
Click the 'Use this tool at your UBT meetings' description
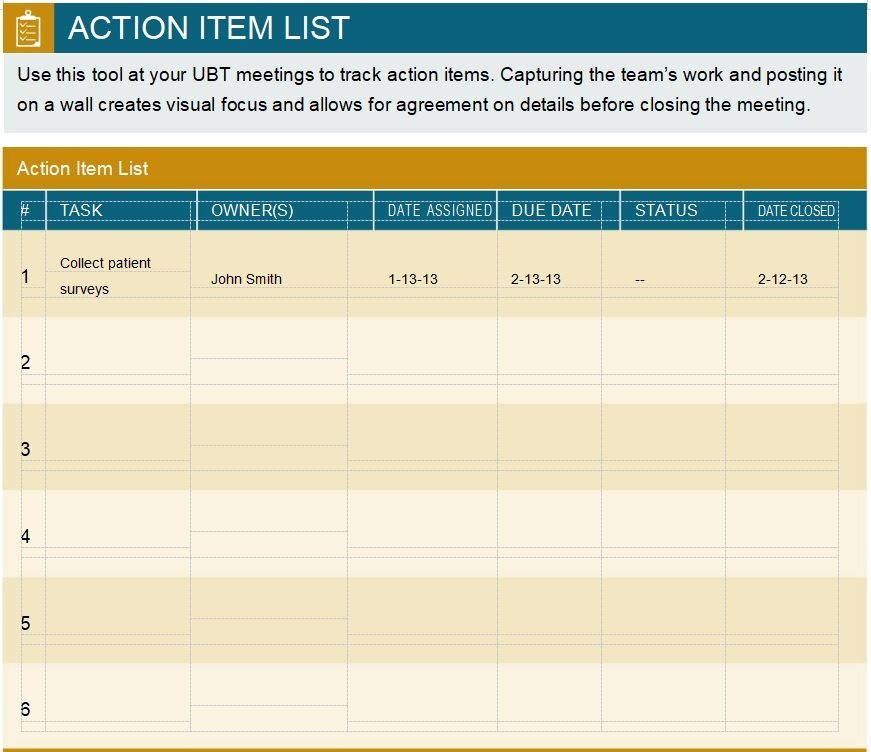[429, 89]
